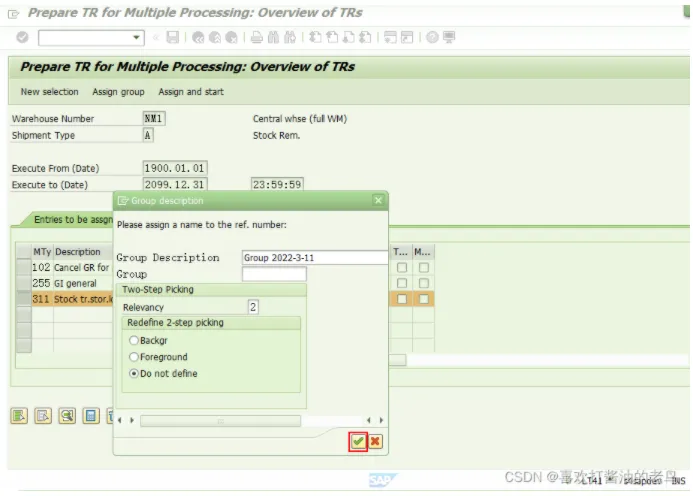Screen dimensions: 693x496
Task: Click the Print icon
Action: [x=256, y=38]
